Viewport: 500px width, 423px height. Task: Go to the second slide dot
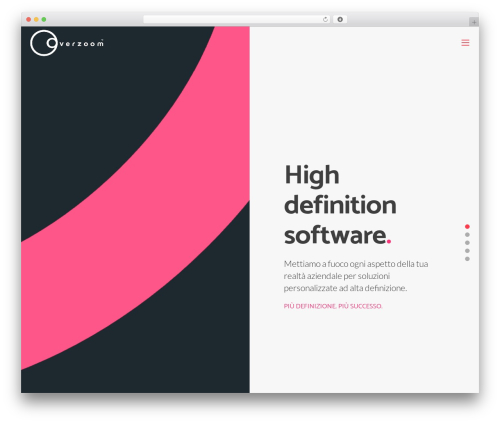[467, 235]
